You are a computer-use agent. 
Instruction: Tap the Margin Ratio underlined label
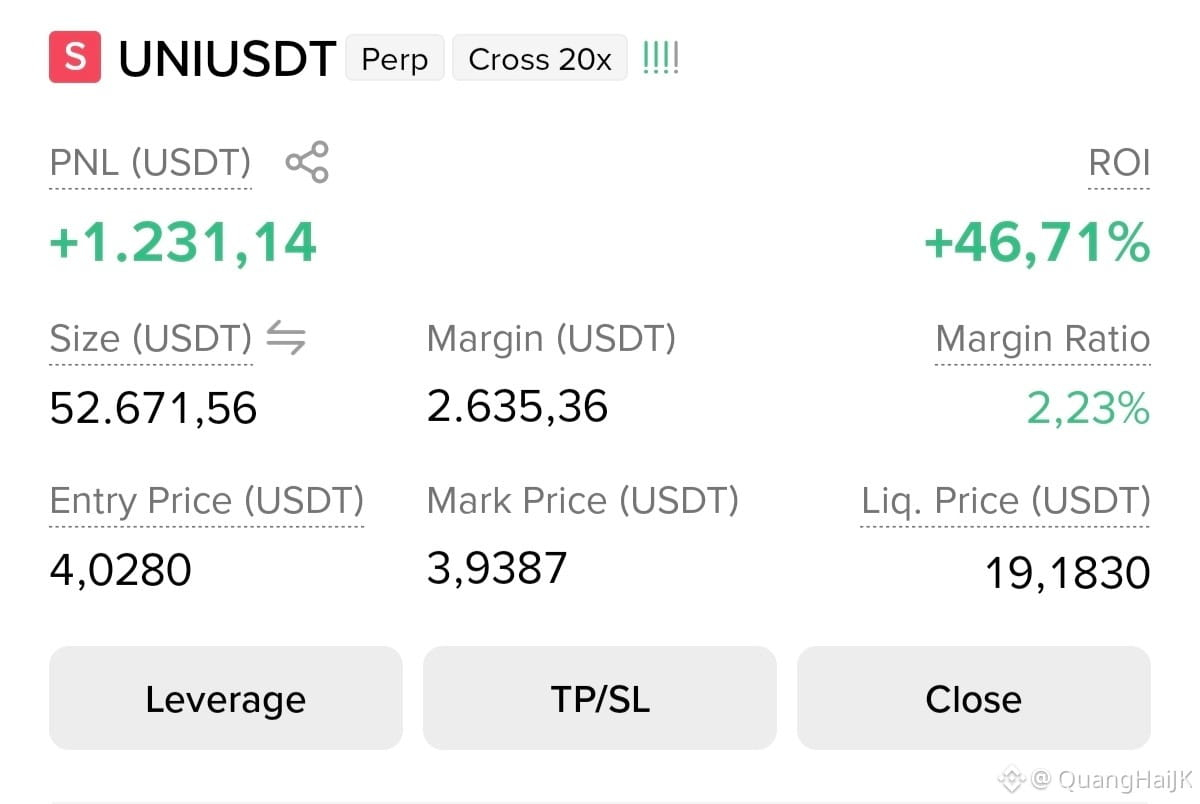tap(1043, 340)
